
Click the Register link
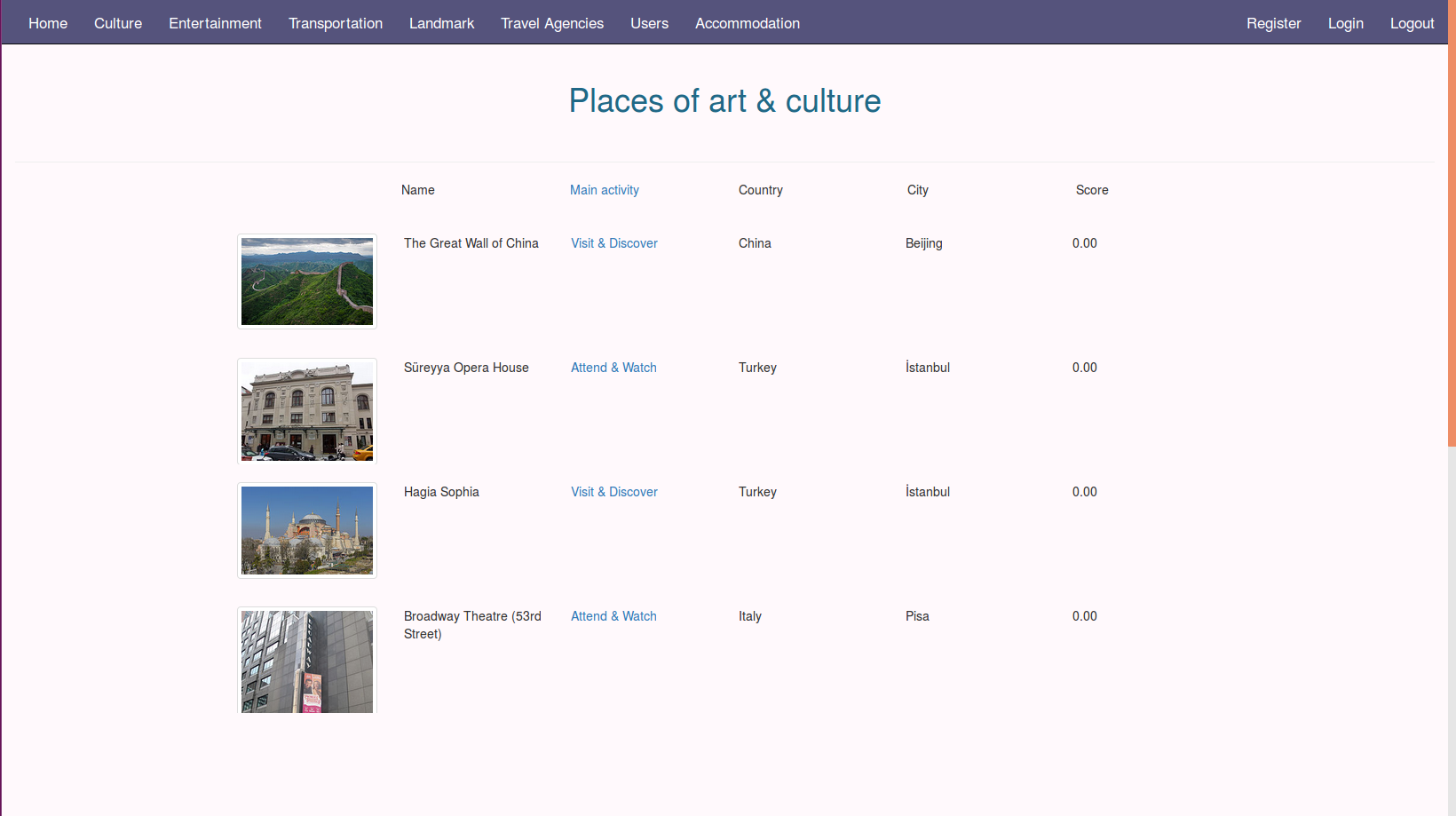coord(1273,23)
